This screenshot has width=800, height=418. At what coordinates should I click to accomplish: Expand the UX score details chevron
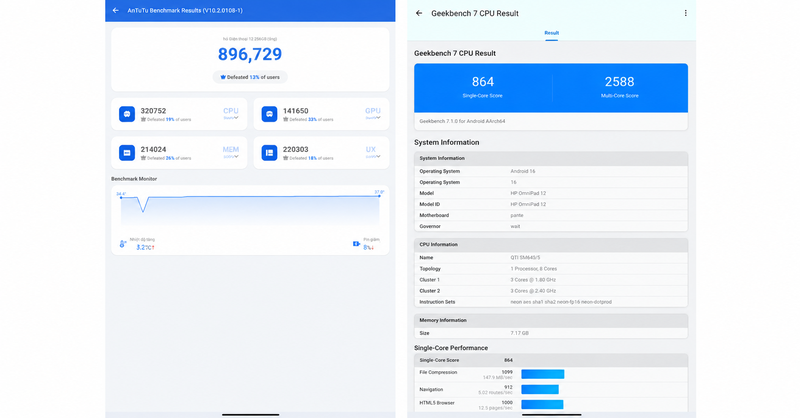pyautogui.click(x=378, y=157)
